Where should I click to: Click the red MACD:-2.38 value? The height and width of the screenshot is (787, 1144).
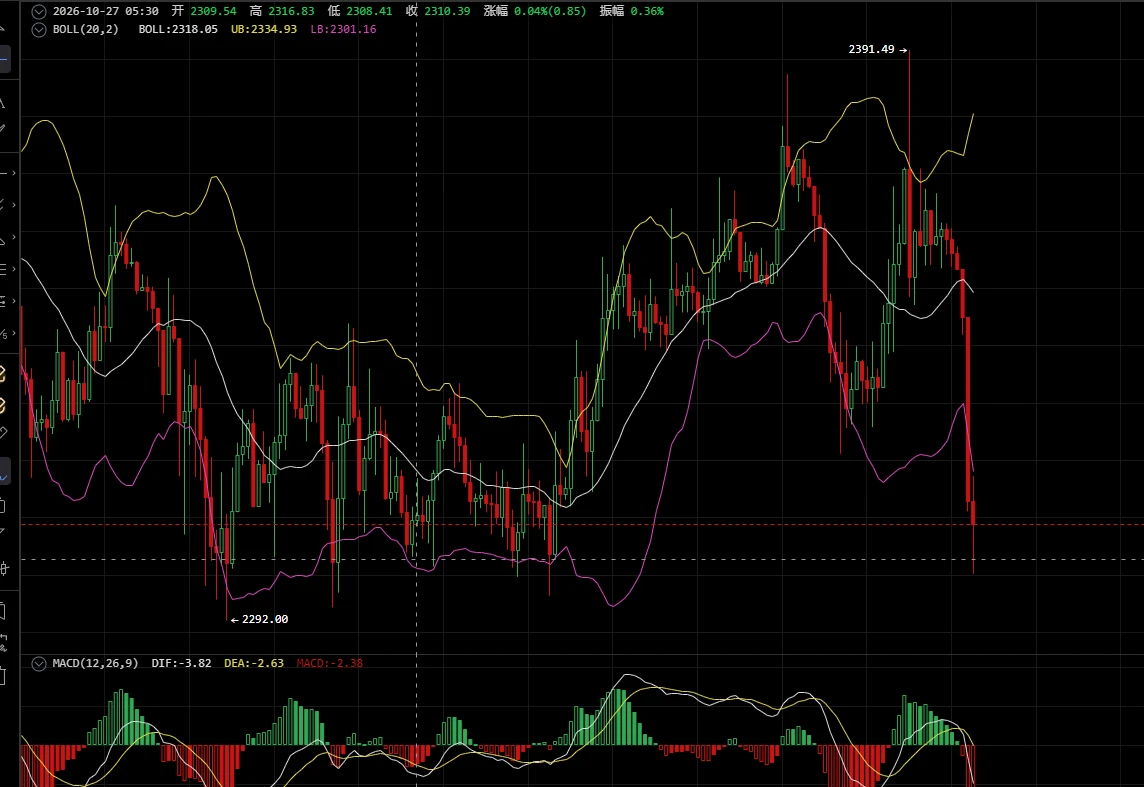(x=329, y=663)
